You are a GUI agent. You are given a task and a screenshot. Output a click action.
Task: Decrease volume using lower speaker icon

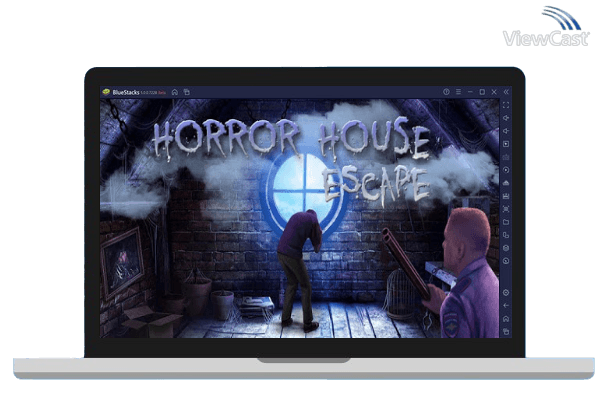click(506, 131)
